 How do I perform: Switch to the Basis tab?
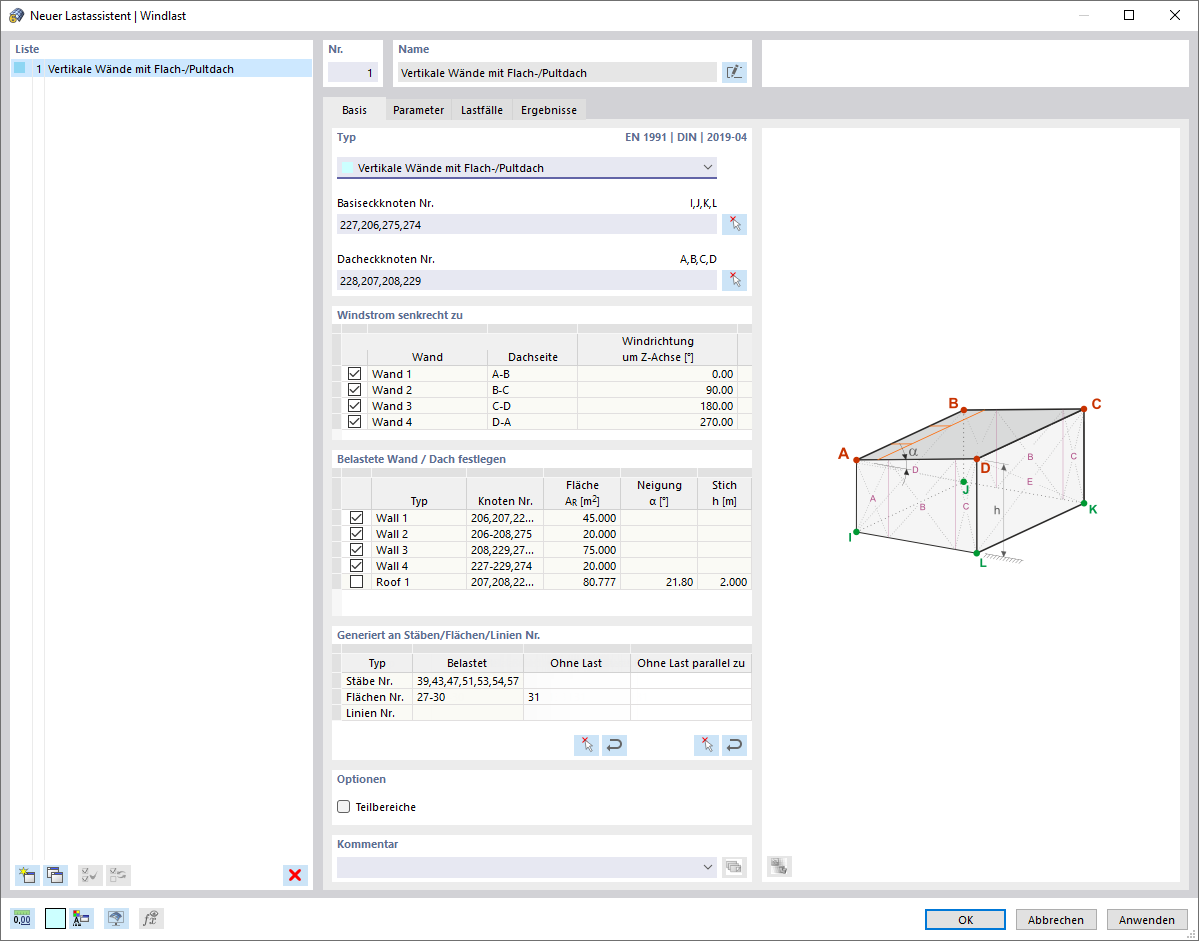tap(354, 110)
